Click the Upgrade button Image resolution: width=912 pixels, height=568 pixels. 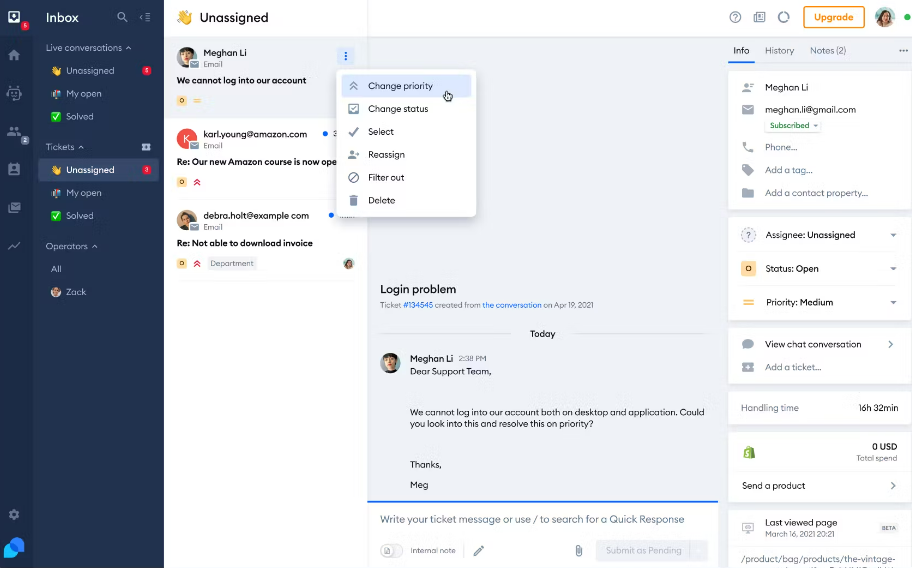(x=833, y=17)
